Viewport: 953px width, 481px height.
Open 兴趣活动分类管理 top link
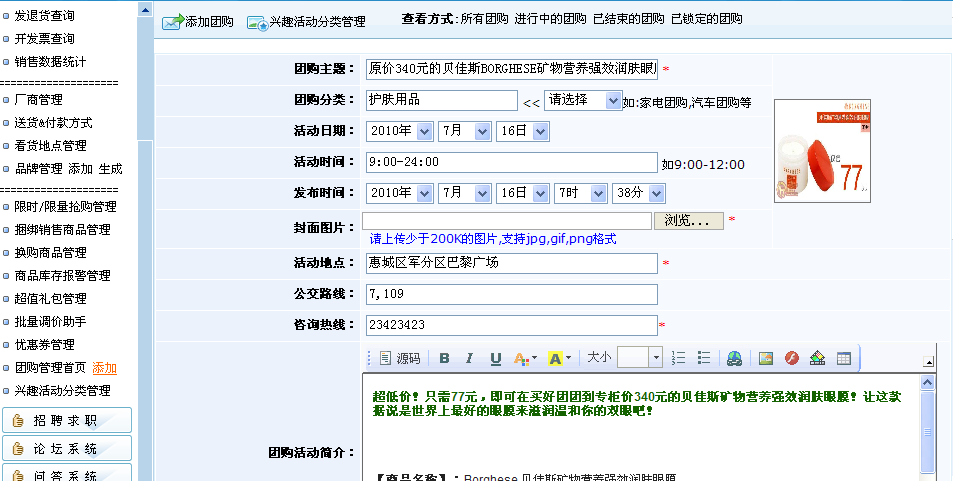pos(318,22)
